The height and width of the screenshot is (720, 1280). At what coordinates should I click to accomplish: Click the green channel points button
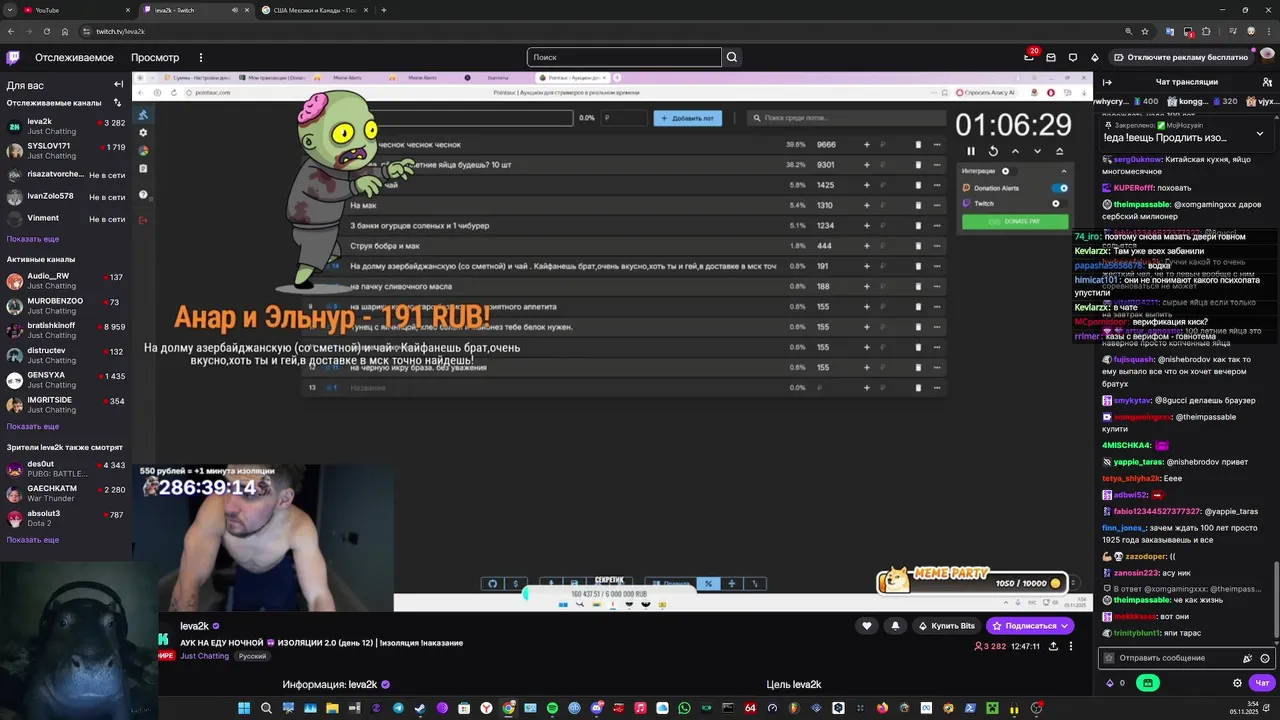(x=1148, y=683)
